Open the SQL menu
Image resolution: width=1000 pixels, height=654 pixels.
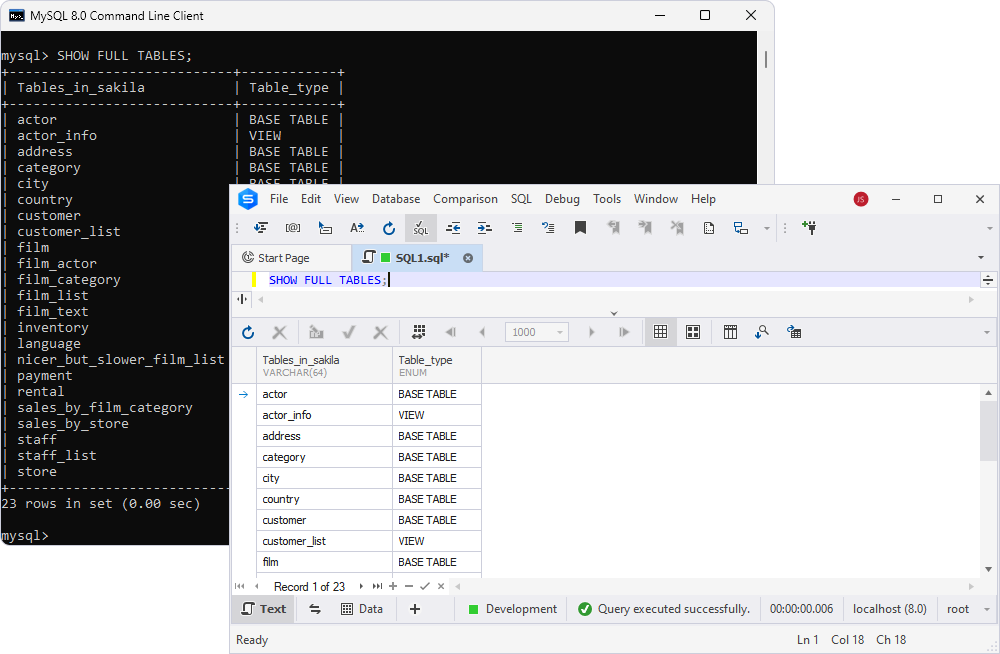click(x=521, y=199)
